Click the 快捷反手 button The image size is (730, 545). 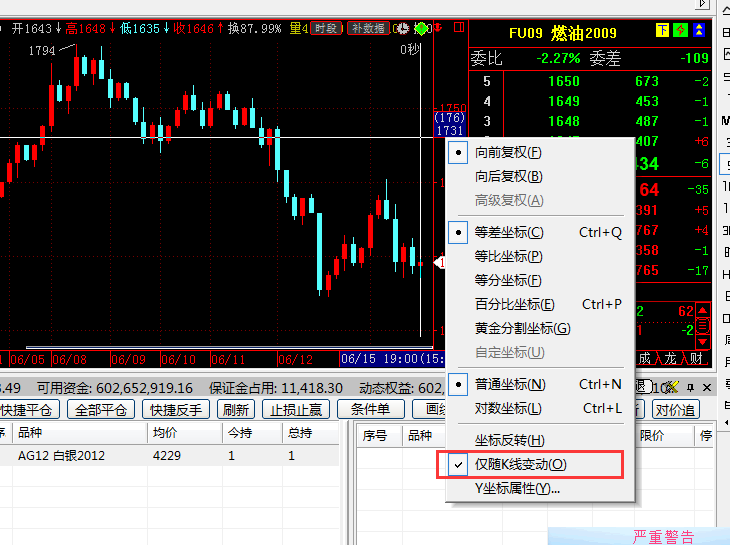point(176,410)
